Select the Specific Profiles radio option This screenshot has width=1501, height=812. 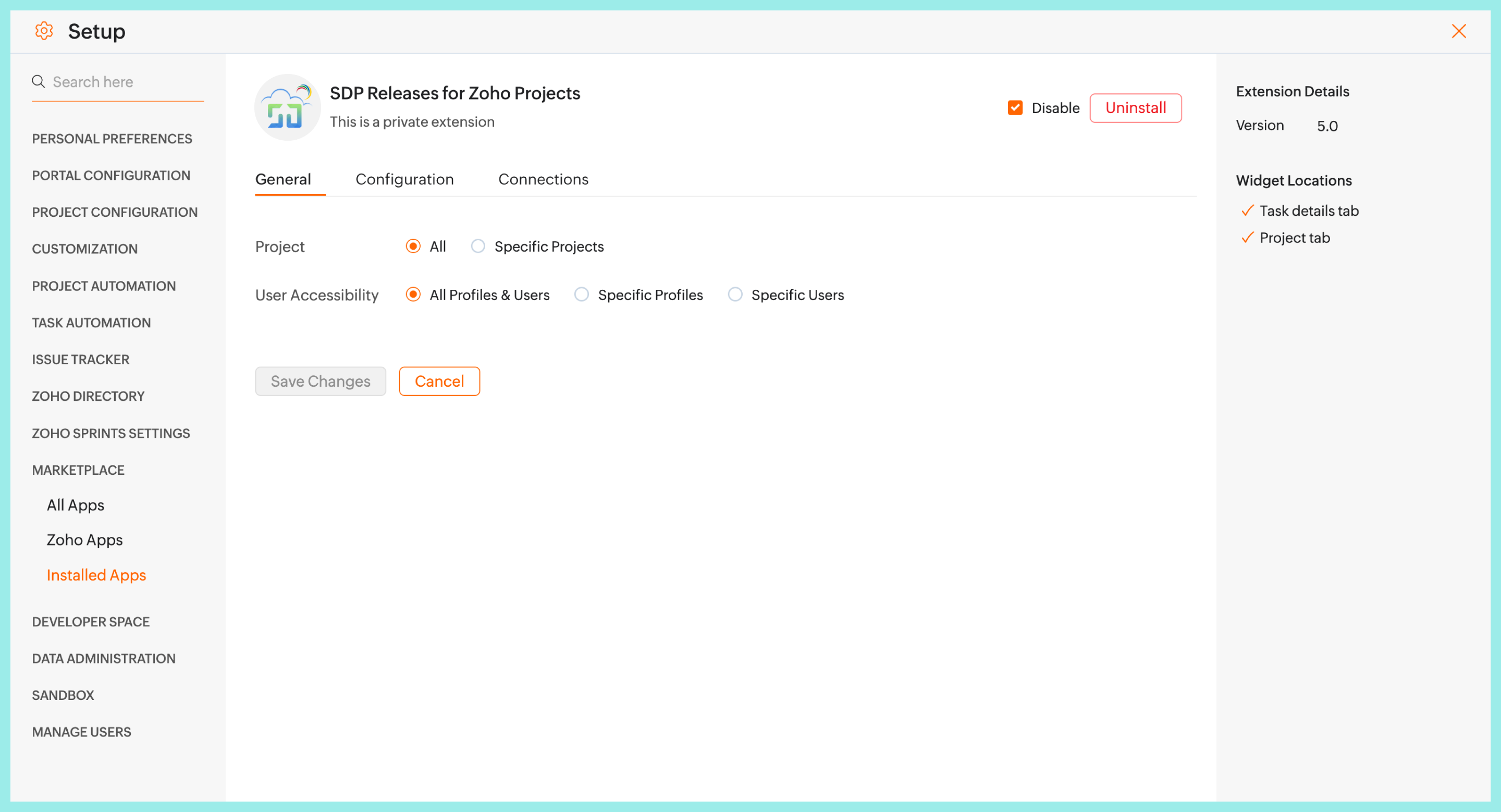(x=581, y=295)
